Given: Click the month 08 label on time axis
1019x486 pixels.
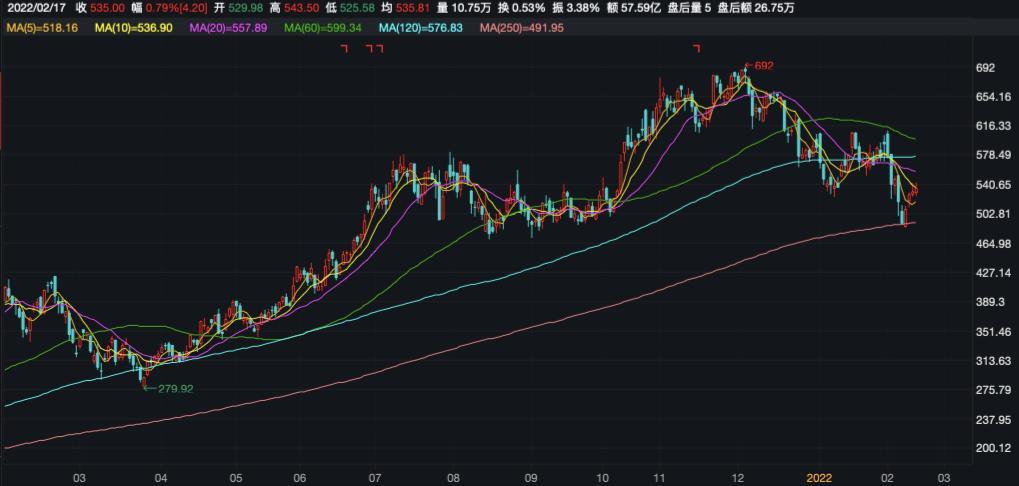Looking at the screenshot, I should pyautogui.click(x=453, y=478).
